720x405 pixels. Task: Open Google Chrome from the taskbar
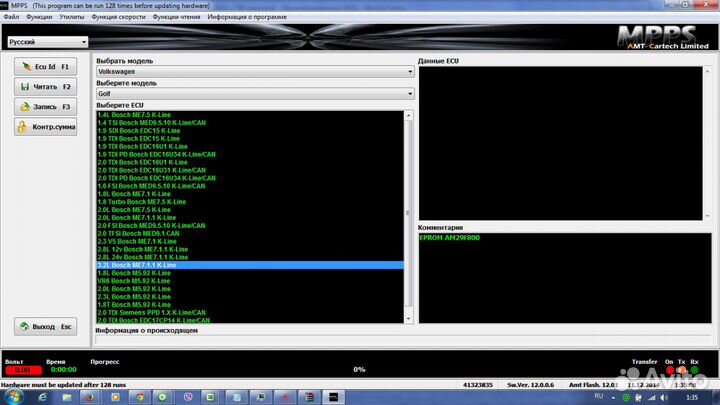pos(140,397)
